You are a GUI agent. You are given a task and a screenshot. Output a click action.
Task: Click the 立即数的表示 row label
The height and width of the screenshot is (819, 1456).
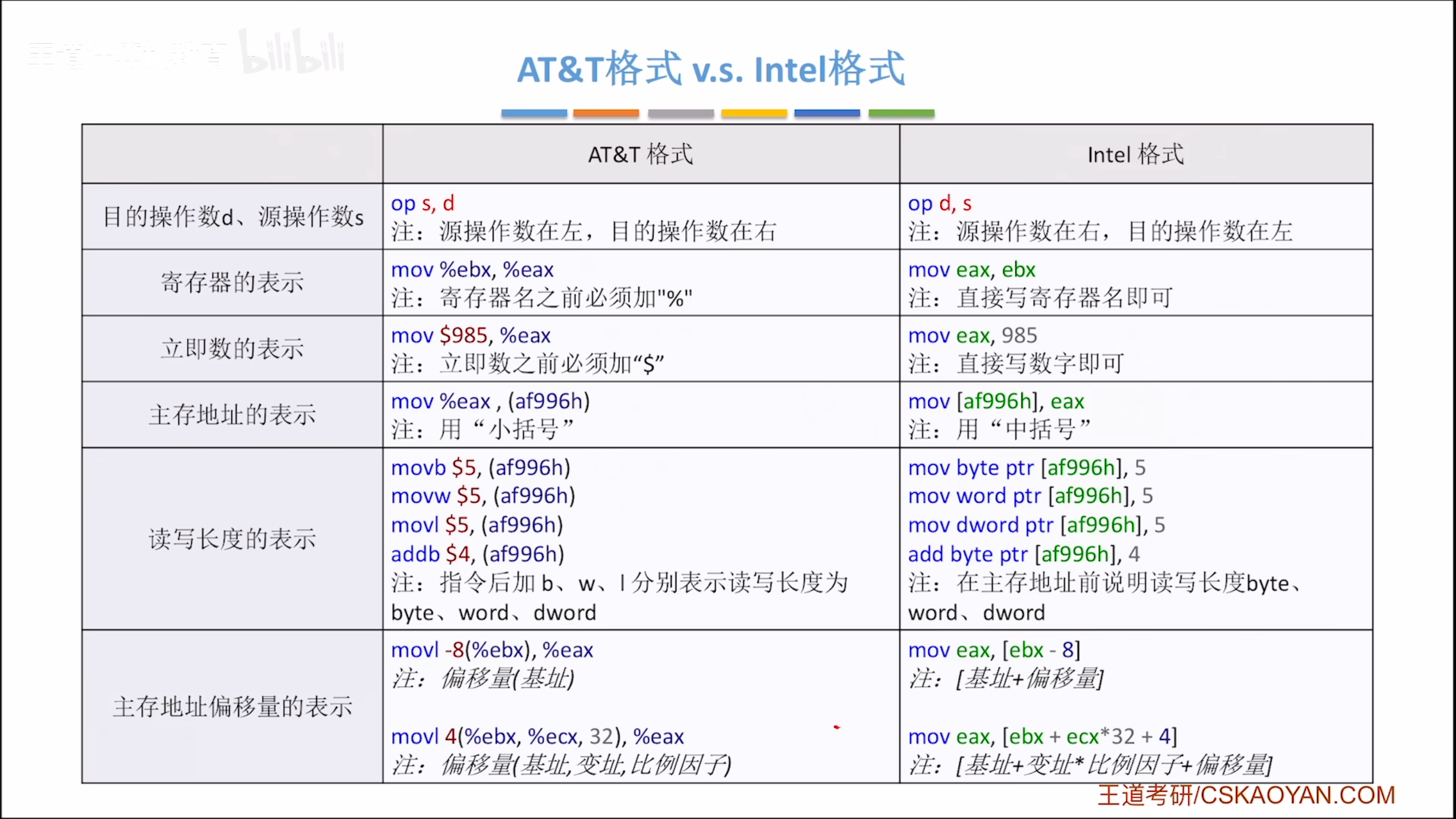tap(232, 349)
